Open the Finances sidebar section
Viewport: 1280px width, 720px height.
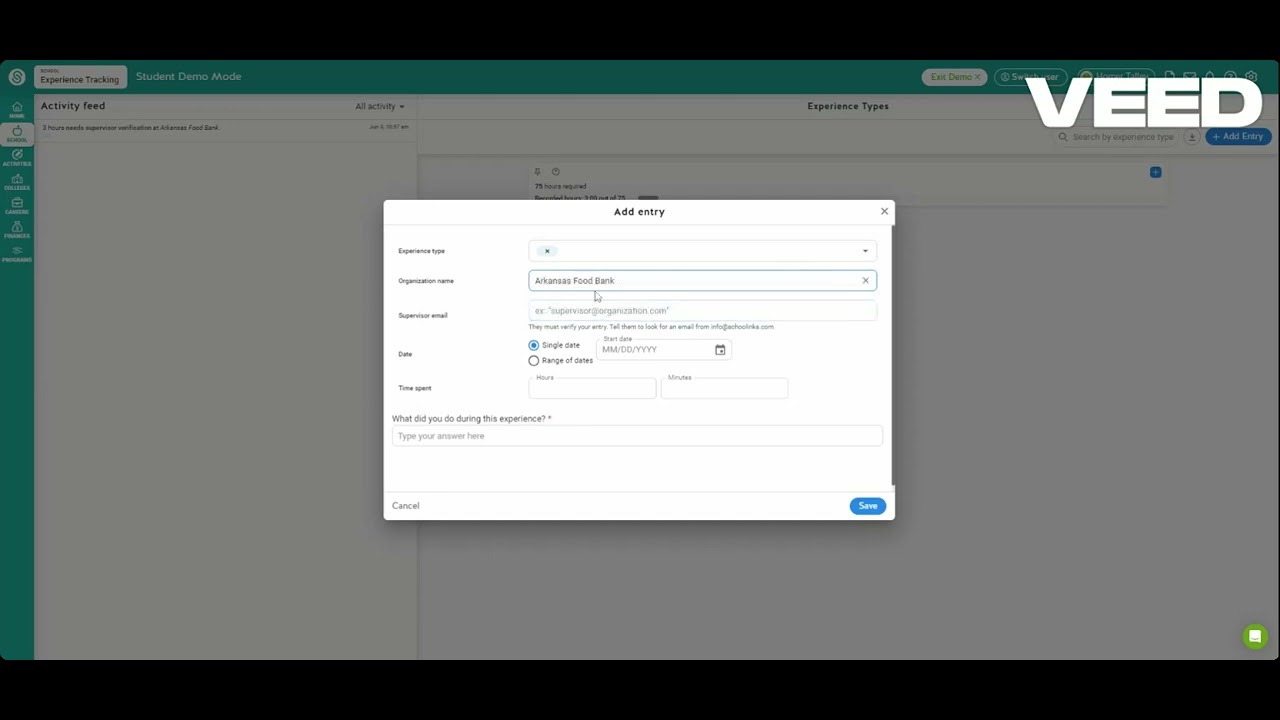pyautogui.click(x=17, y=230)
